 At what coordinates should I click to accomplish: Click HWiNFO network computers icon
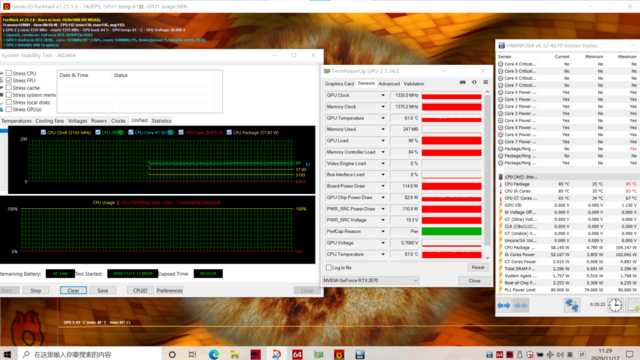[571, 305]
